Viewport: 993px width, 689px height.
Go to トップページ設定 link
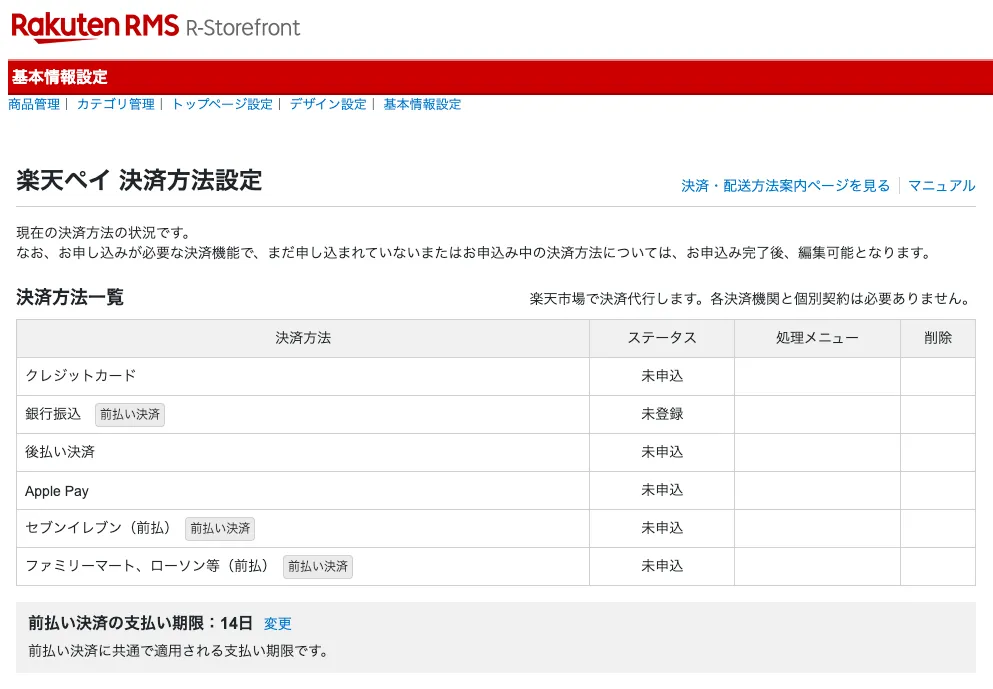(x=222, y=104)
